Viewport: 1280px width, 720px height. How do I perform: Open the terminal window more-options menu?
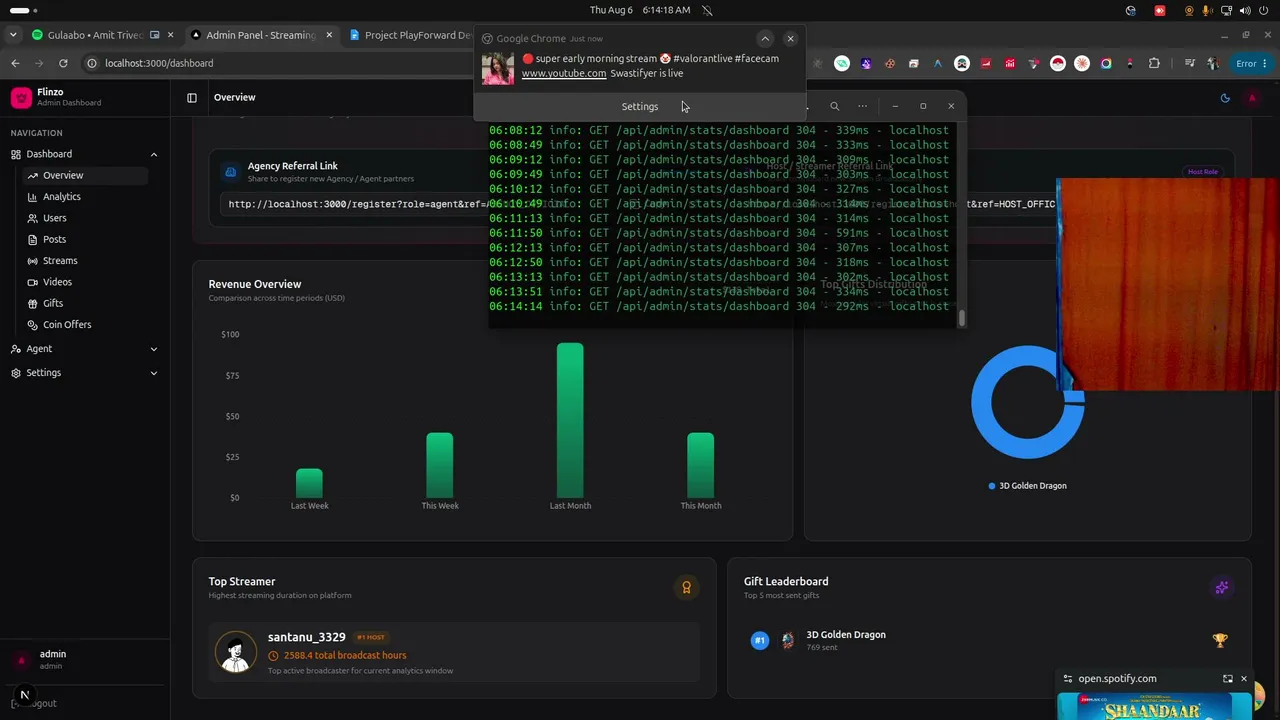(x=863, y=106)
